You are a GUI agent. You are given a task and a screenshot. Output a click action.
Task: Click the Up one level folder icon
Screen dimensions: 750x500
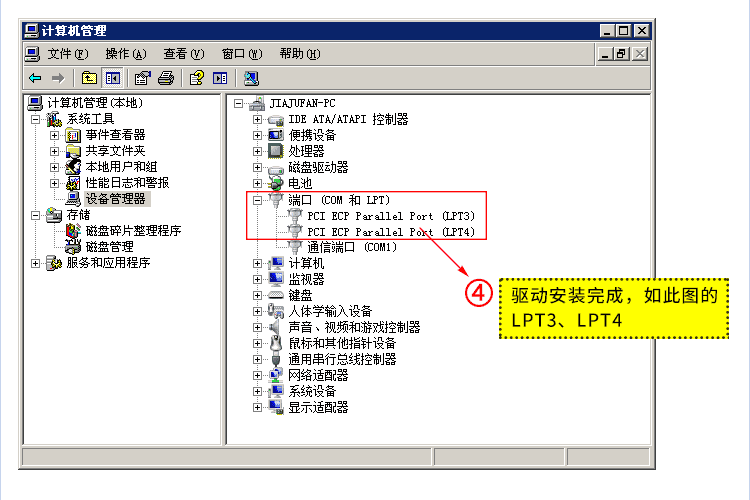89,78
